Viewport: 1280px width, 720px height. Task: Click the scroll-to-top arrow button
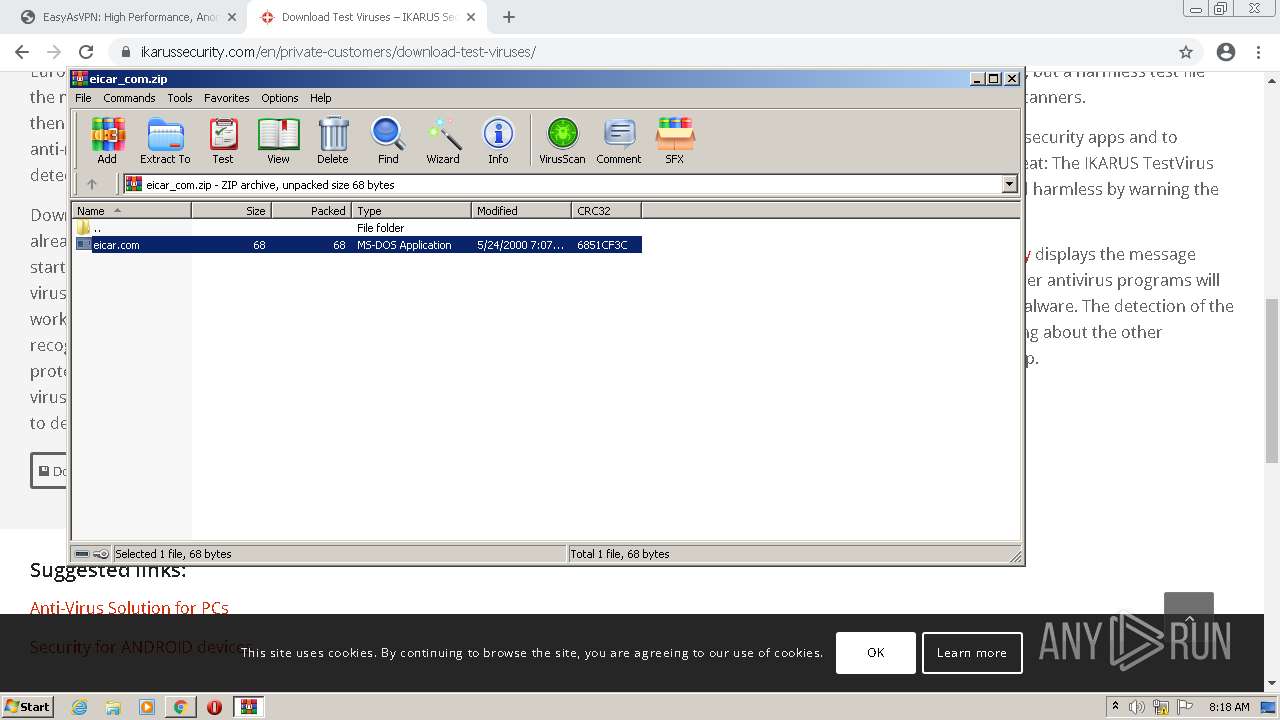1189,617
